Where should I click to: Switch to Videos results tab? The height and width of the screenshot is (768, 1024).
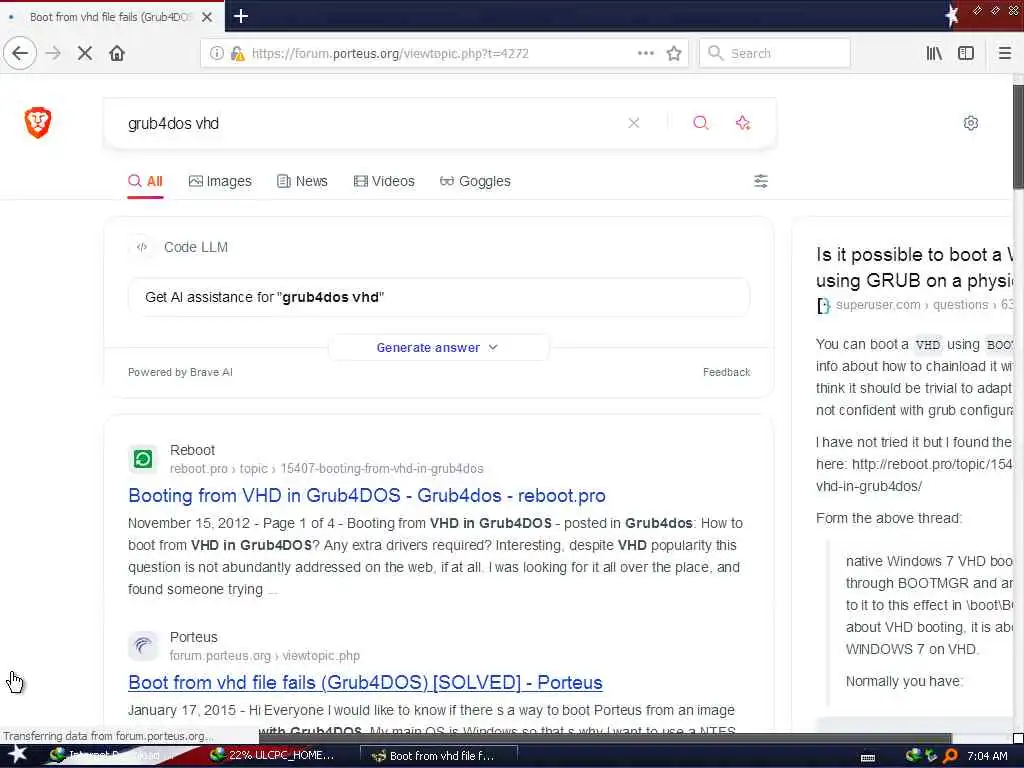384,181
